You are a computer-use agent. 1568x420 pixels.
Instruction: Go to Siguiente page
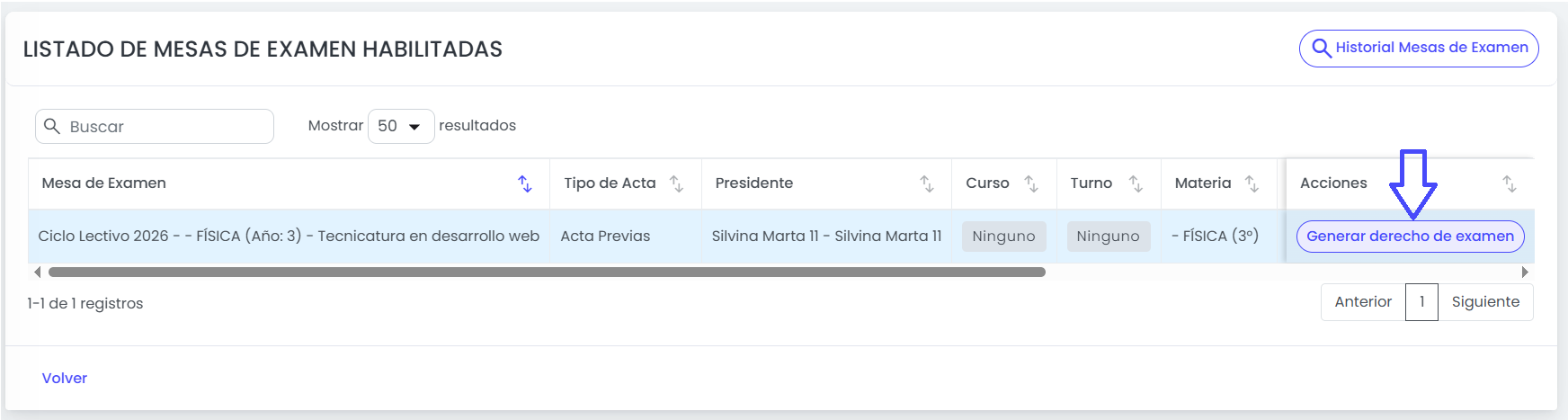pos(1485,302)
